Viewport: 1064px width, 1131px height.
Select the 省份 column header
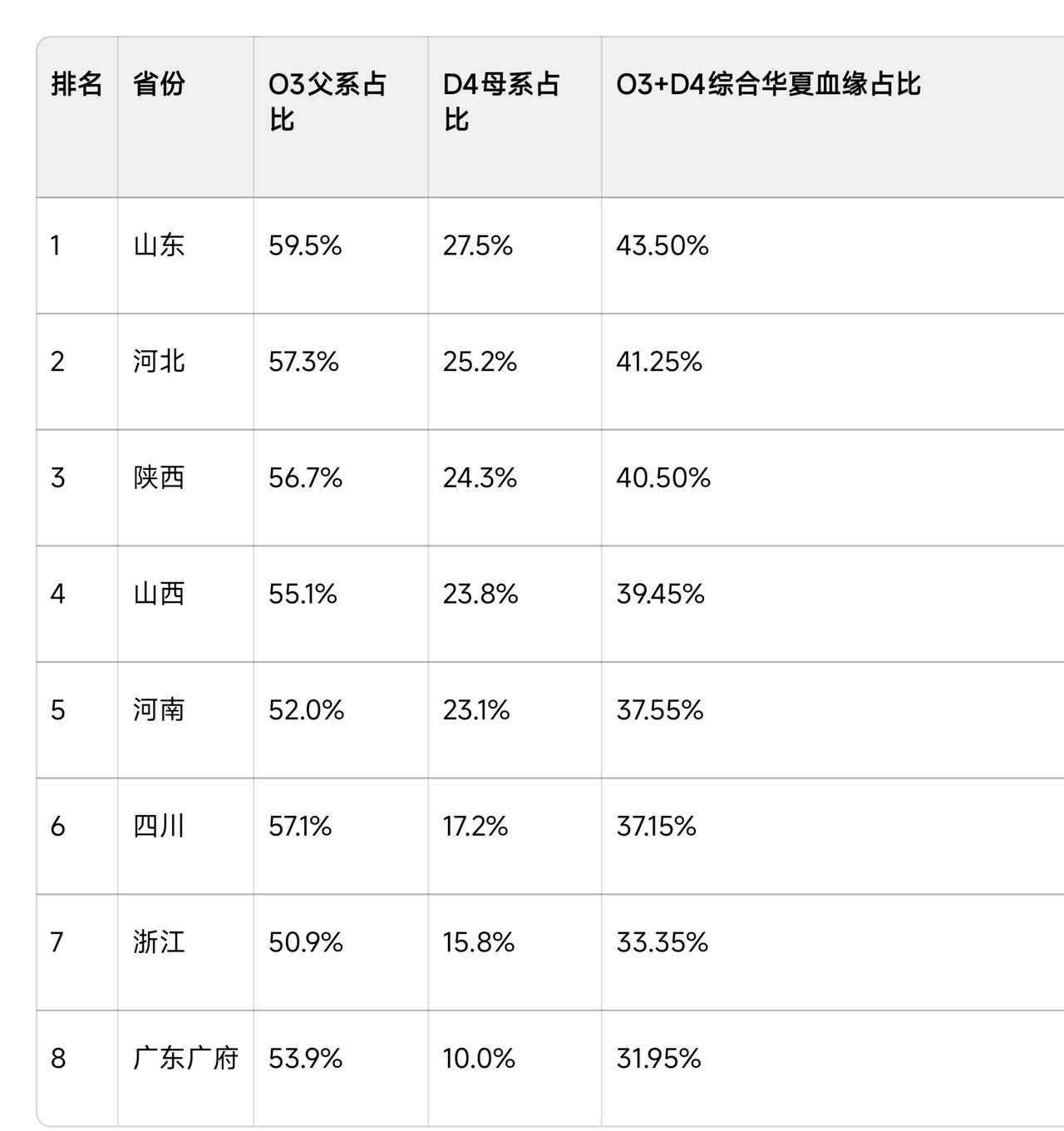click(159, 84)
